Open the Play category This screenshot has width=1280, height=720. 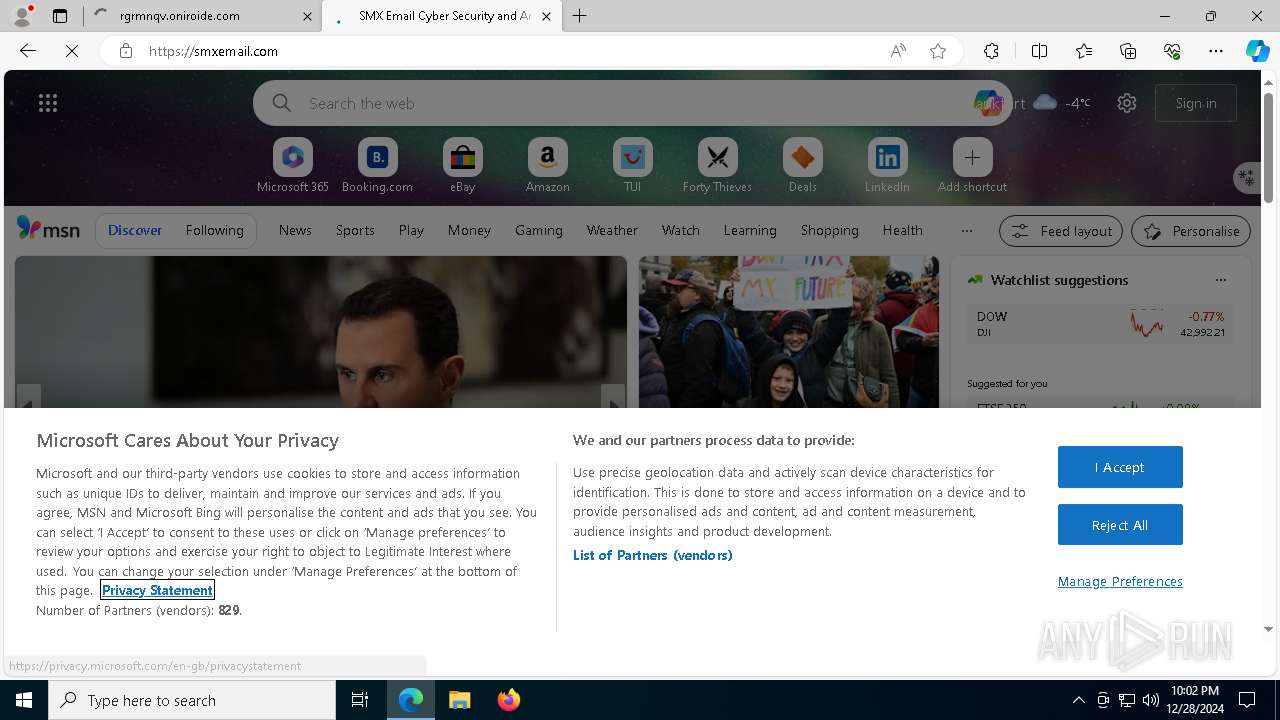coord(411,230)
